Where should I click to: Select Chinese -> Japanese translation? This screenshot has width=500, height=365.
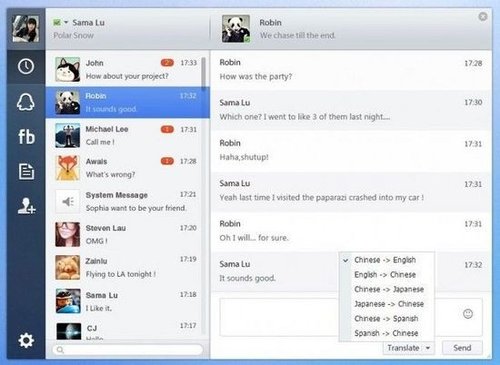click(x=389, y=289)
